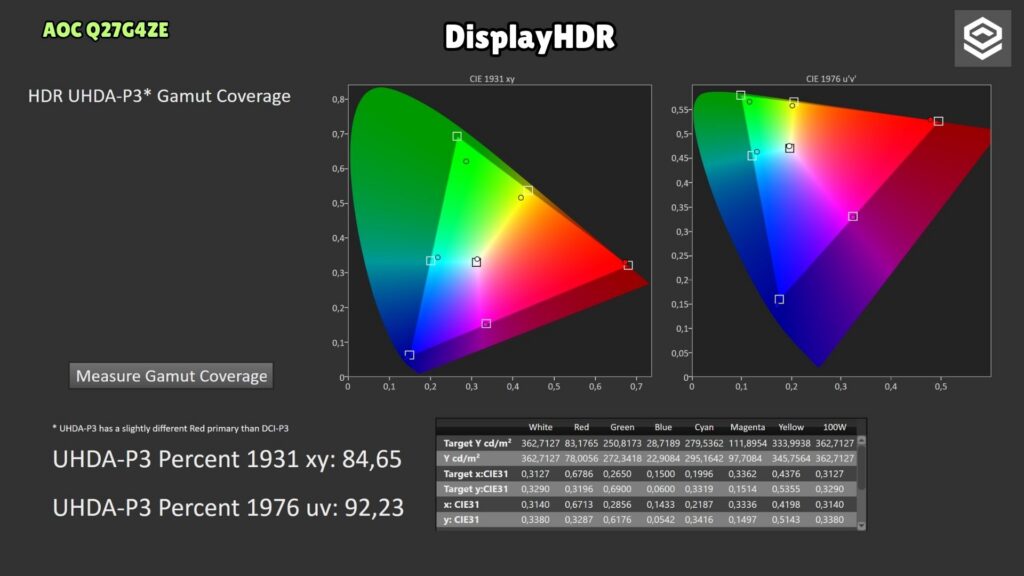The width and height of the screenshot is (1024, 576).
Task: Click the green primary target square in CIE 1931 chart
Action: 457,136
